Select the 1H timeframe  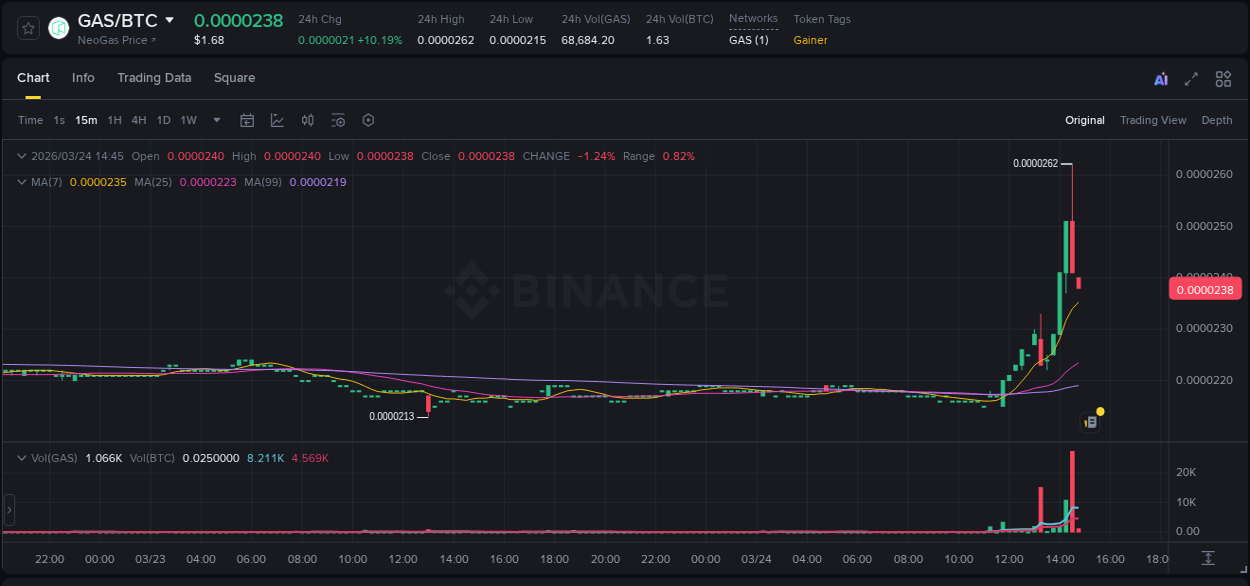114,120
